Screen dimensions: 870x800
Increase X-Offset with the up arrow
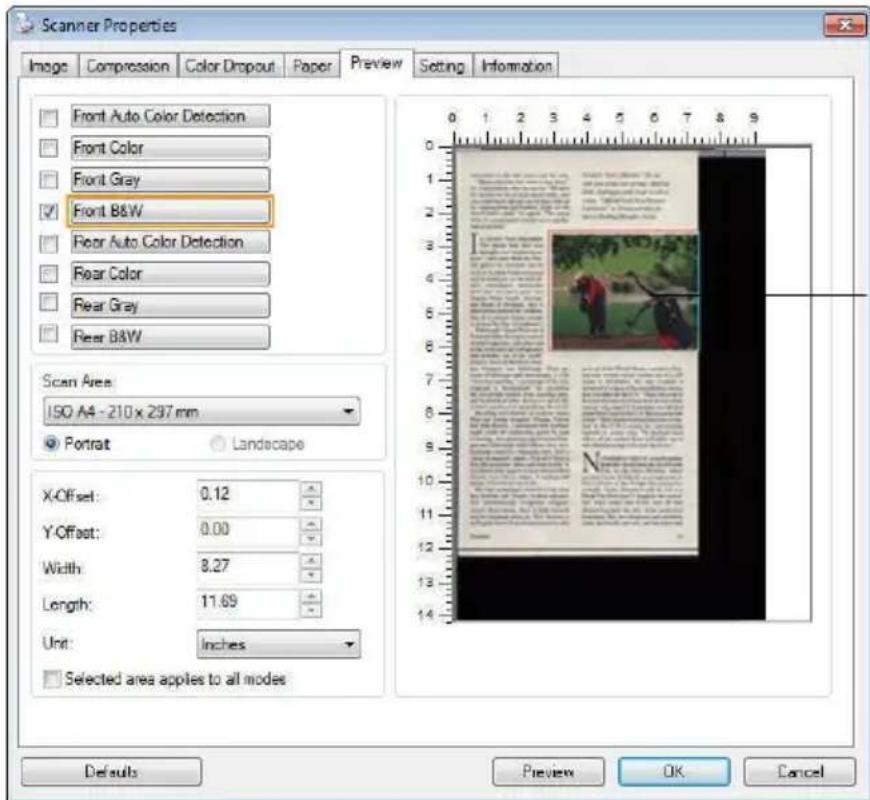click(x=311, y=488)
